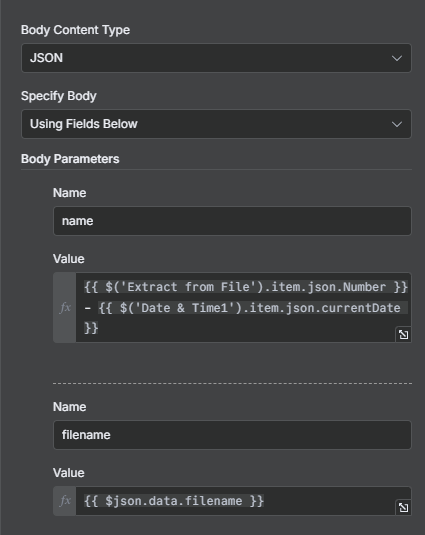Viewport: 425px width, 535px height.
Task: Click the chevron arrow on the JSON dropdown
Action: 397,58
